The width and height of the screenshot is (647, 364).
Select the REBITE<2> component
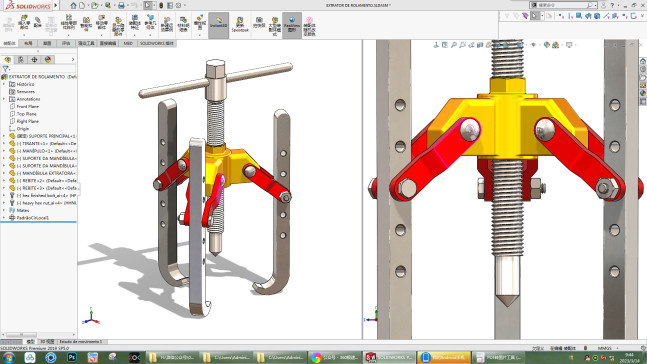[43, 181]
